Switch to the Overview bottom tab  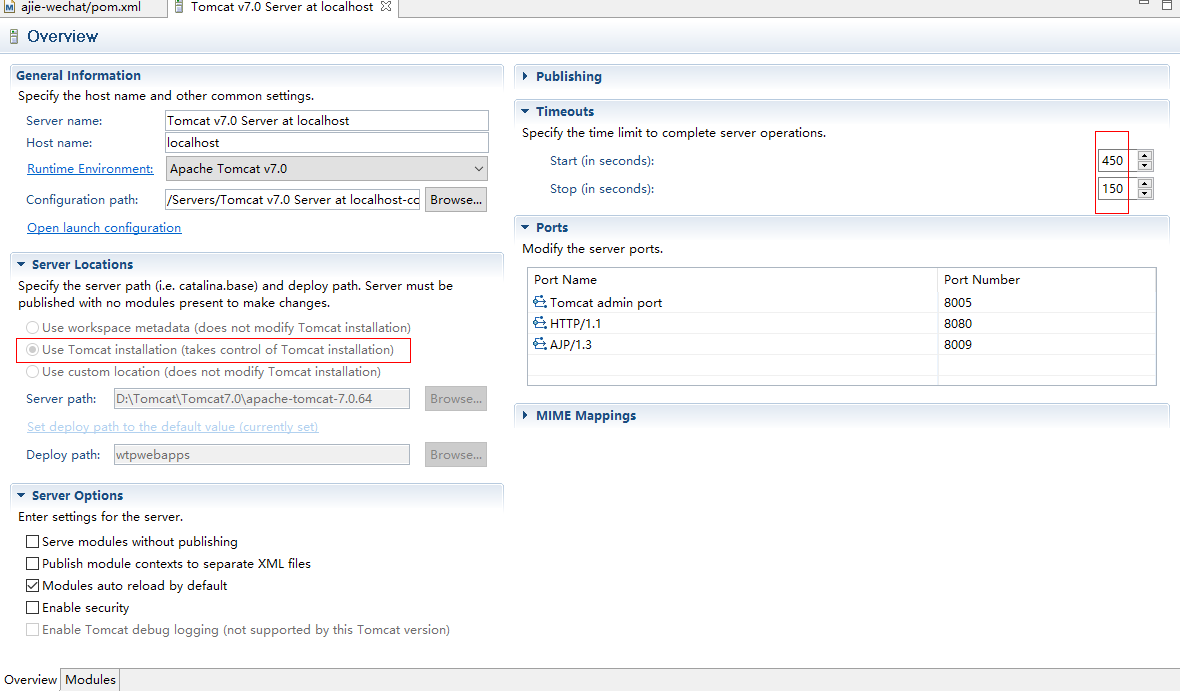pyautogui.click(x=30, y=679)
